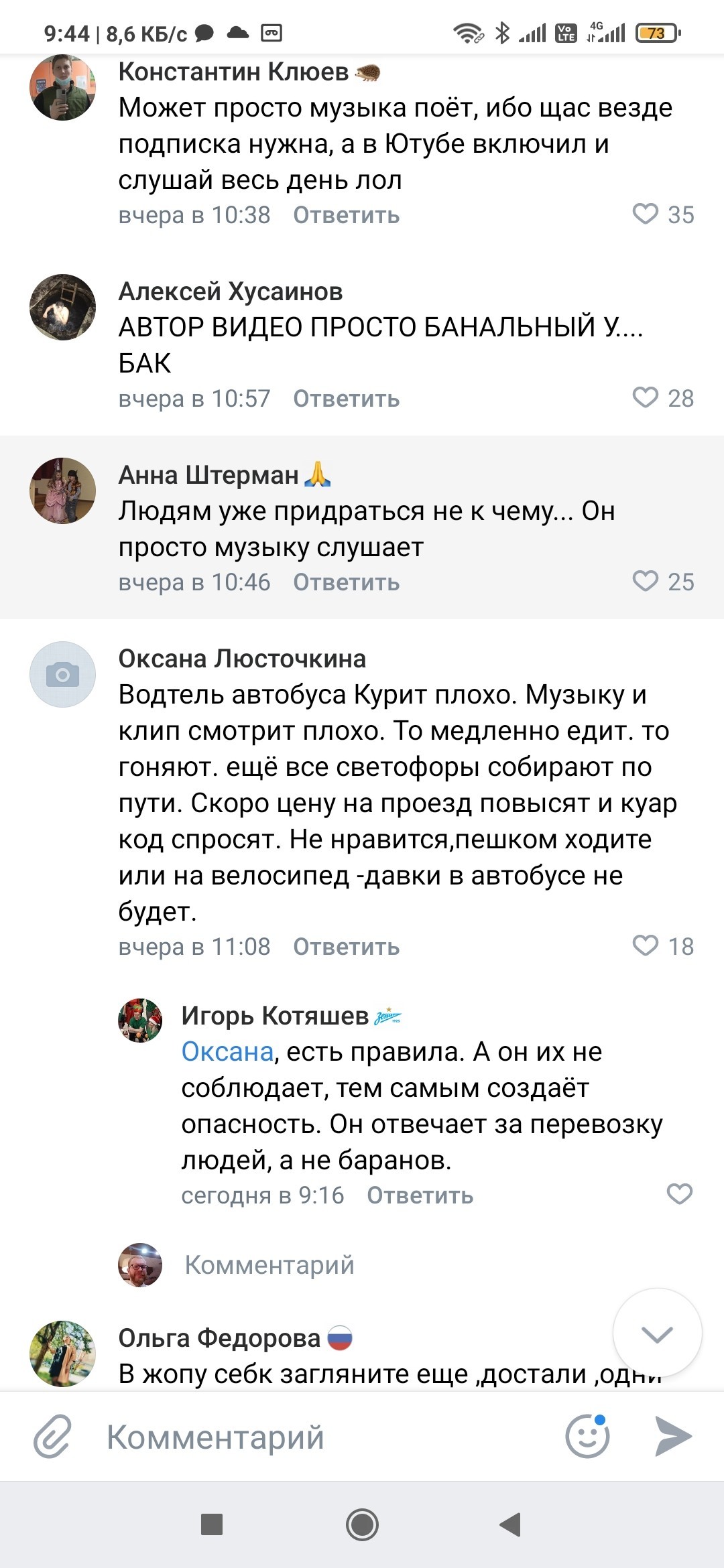Viewport: 724px width, 1568px height.
Task: Tap the paperclip attachment icon
Action: tap(53, 1437)
